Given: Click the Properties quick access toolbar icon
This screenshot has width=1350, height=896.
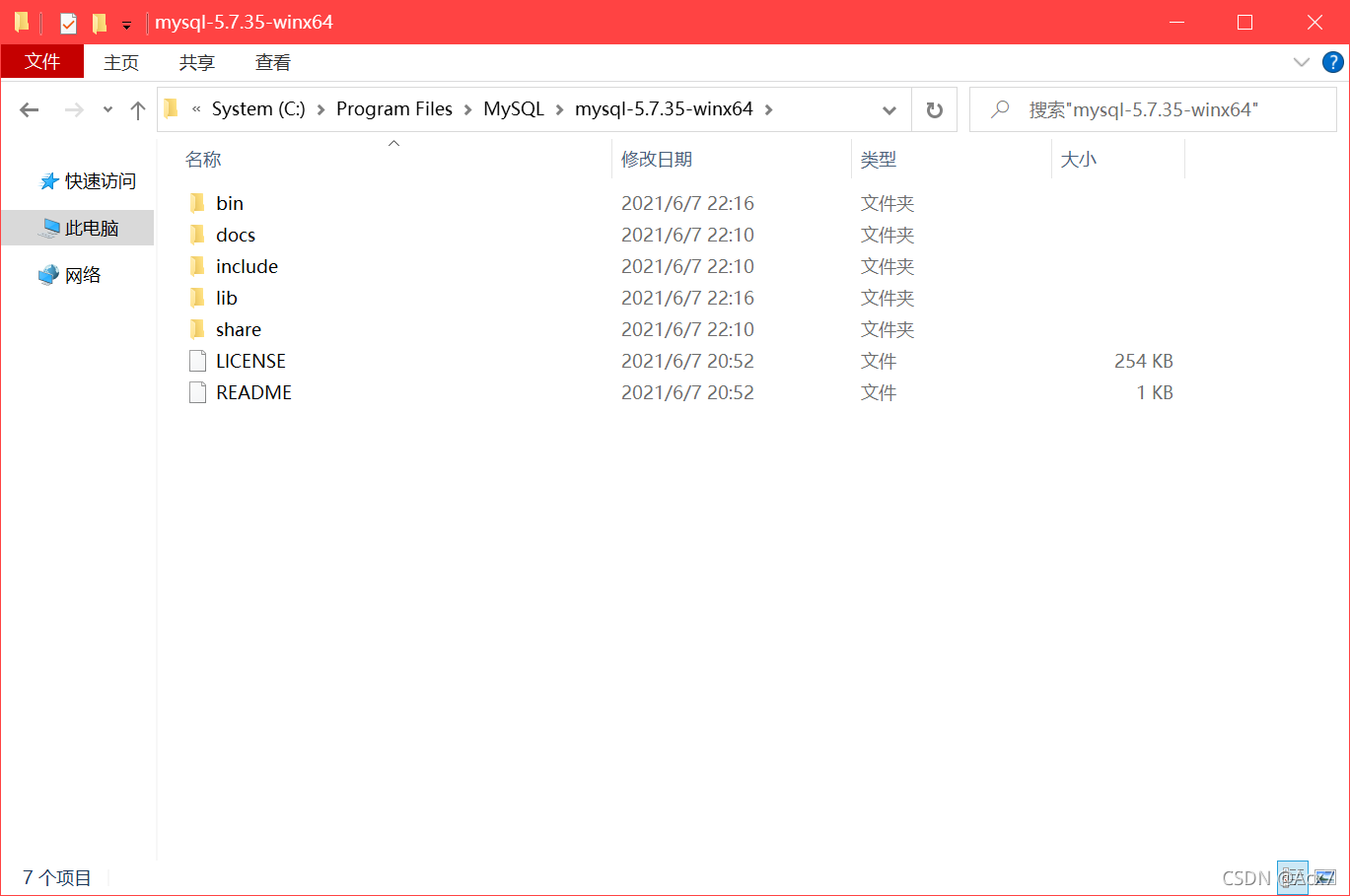Looking at the screenshot, I should pyautogui.click(x=68, y=23).
